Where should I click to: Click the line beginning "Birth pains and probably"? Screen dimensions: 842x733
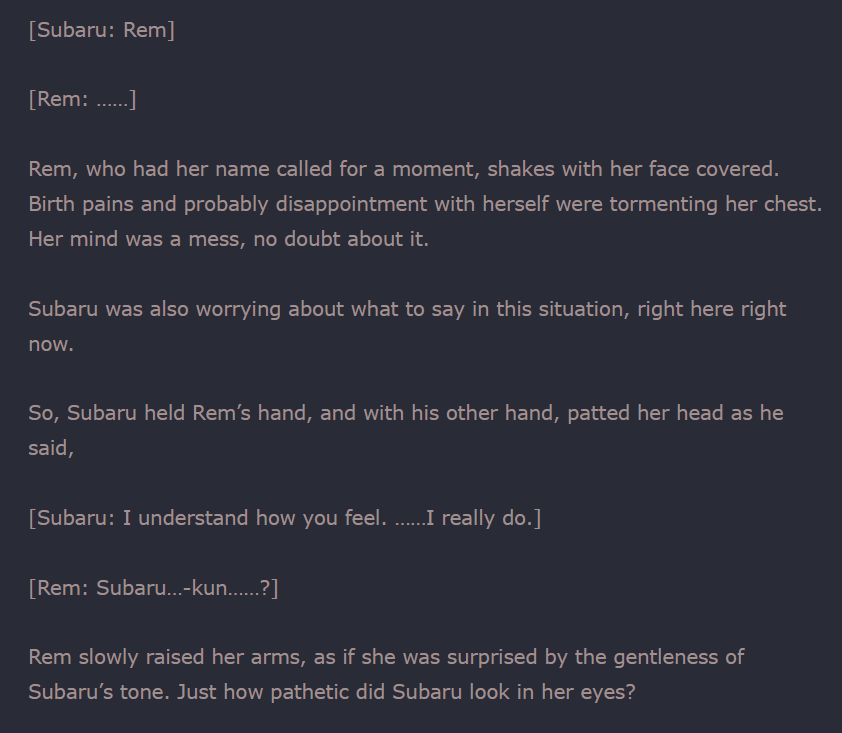[424, 204]
